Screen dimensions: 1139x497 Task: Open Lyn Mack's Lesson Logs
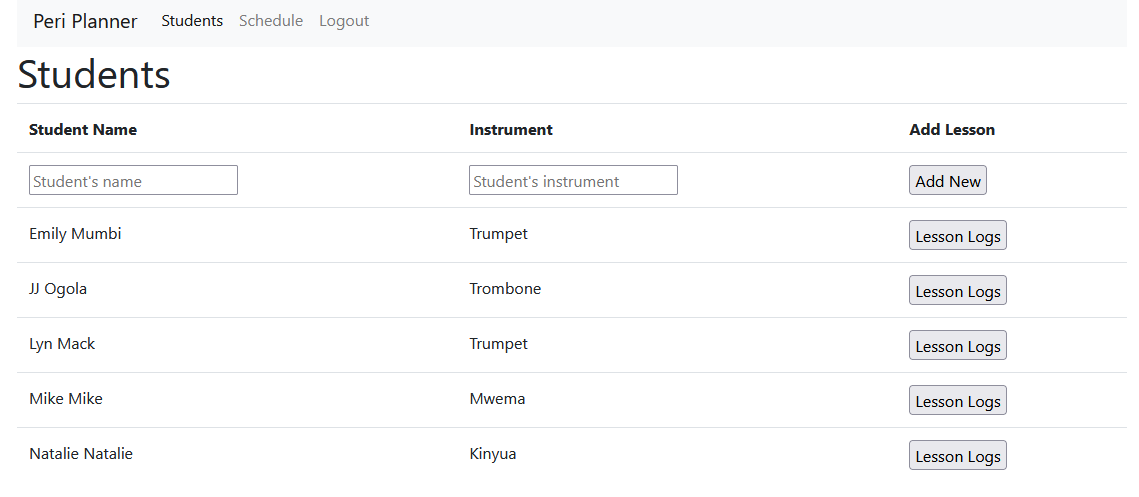(x=957, y=346)
